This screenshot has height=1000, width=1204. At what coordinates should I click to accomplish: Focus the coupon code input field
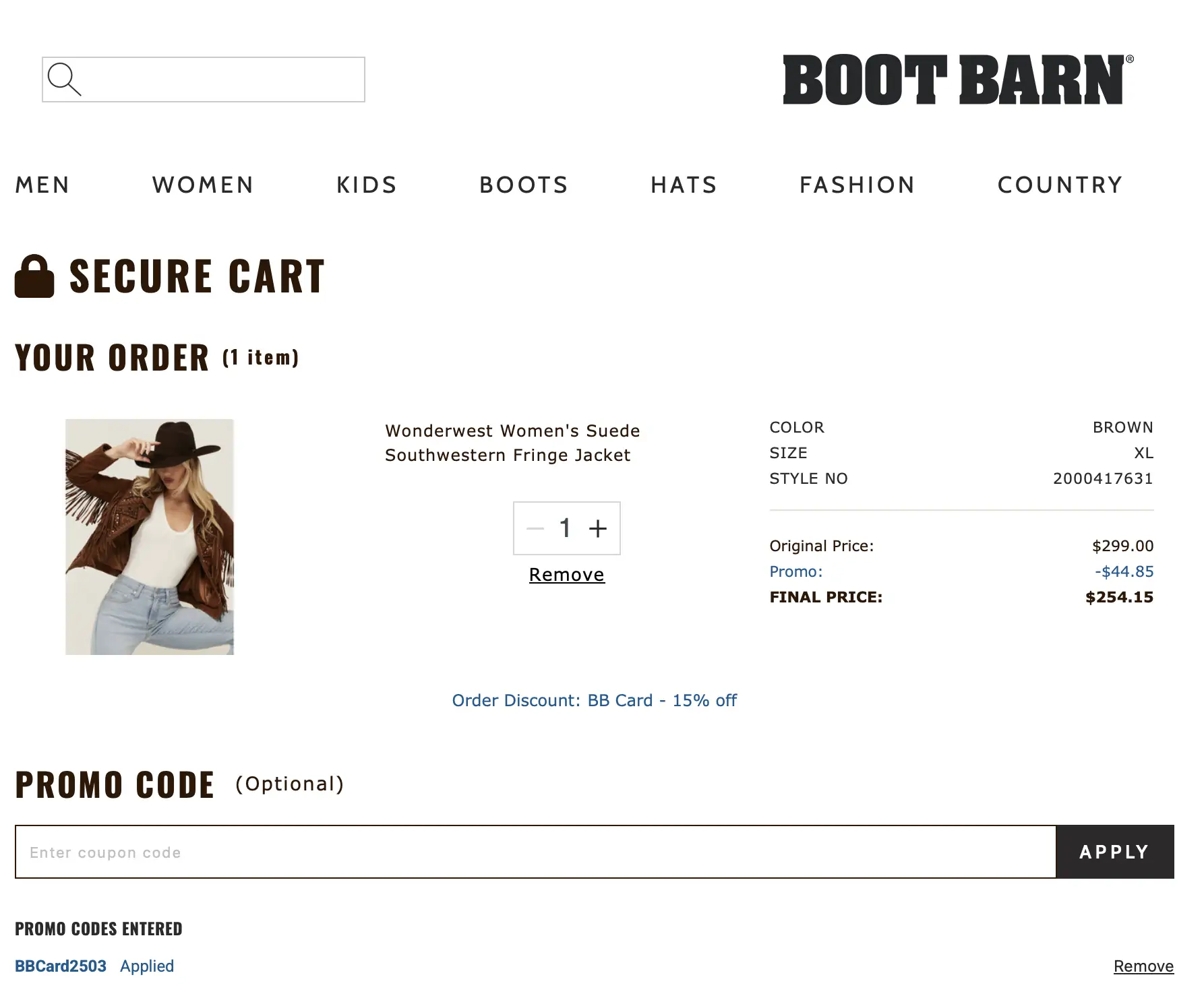coord(535,852)
